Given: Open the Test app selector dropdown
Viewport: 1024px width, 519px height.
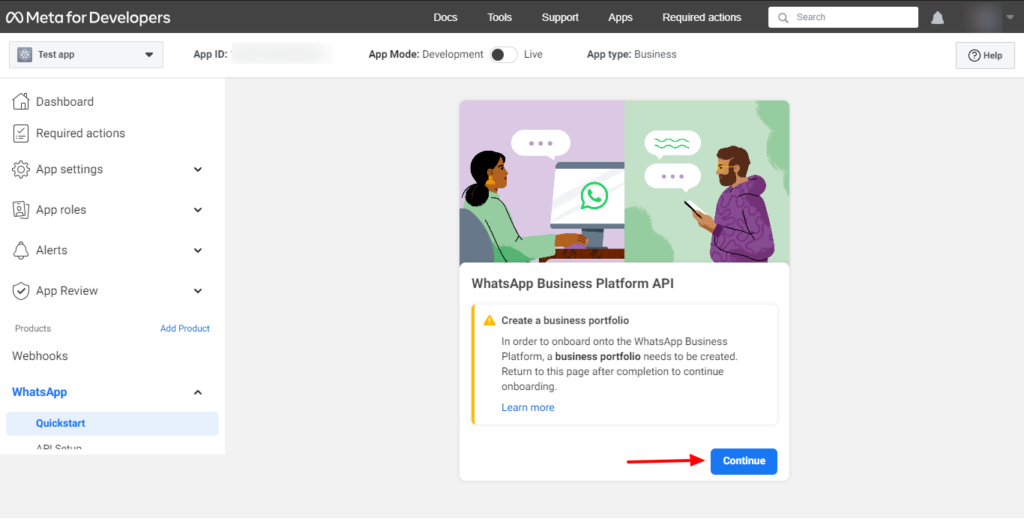Looking at the screenshot, I should coord(86,55).
